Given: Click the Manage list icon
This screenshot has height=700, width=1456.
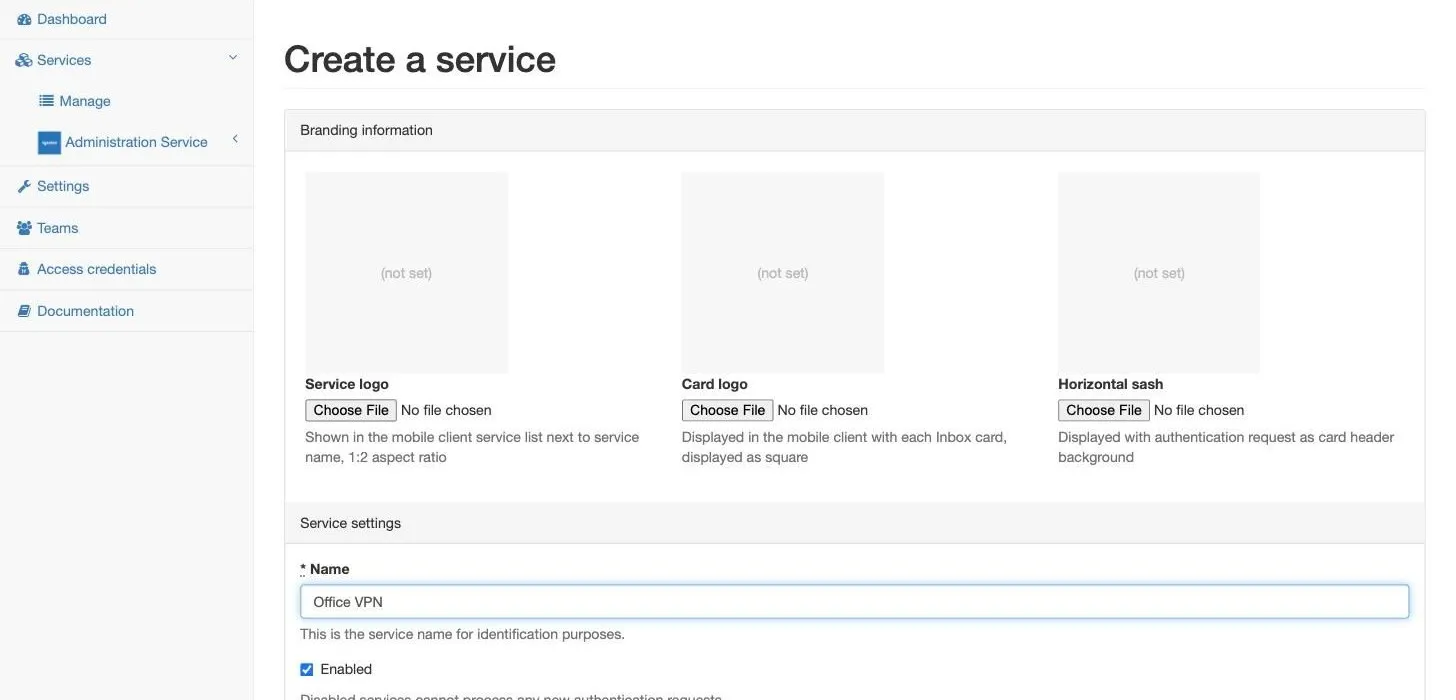Looking at the screenshot, I should click(46, 101).
